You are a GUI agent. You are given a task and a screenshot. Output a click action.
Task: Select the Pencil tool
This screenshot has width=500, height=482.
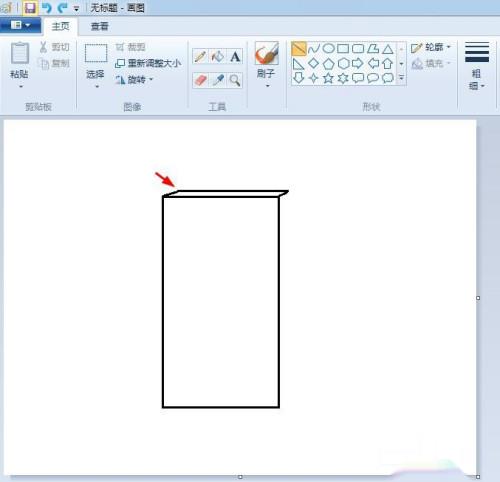pyautogui.click(x=200, y=56)
